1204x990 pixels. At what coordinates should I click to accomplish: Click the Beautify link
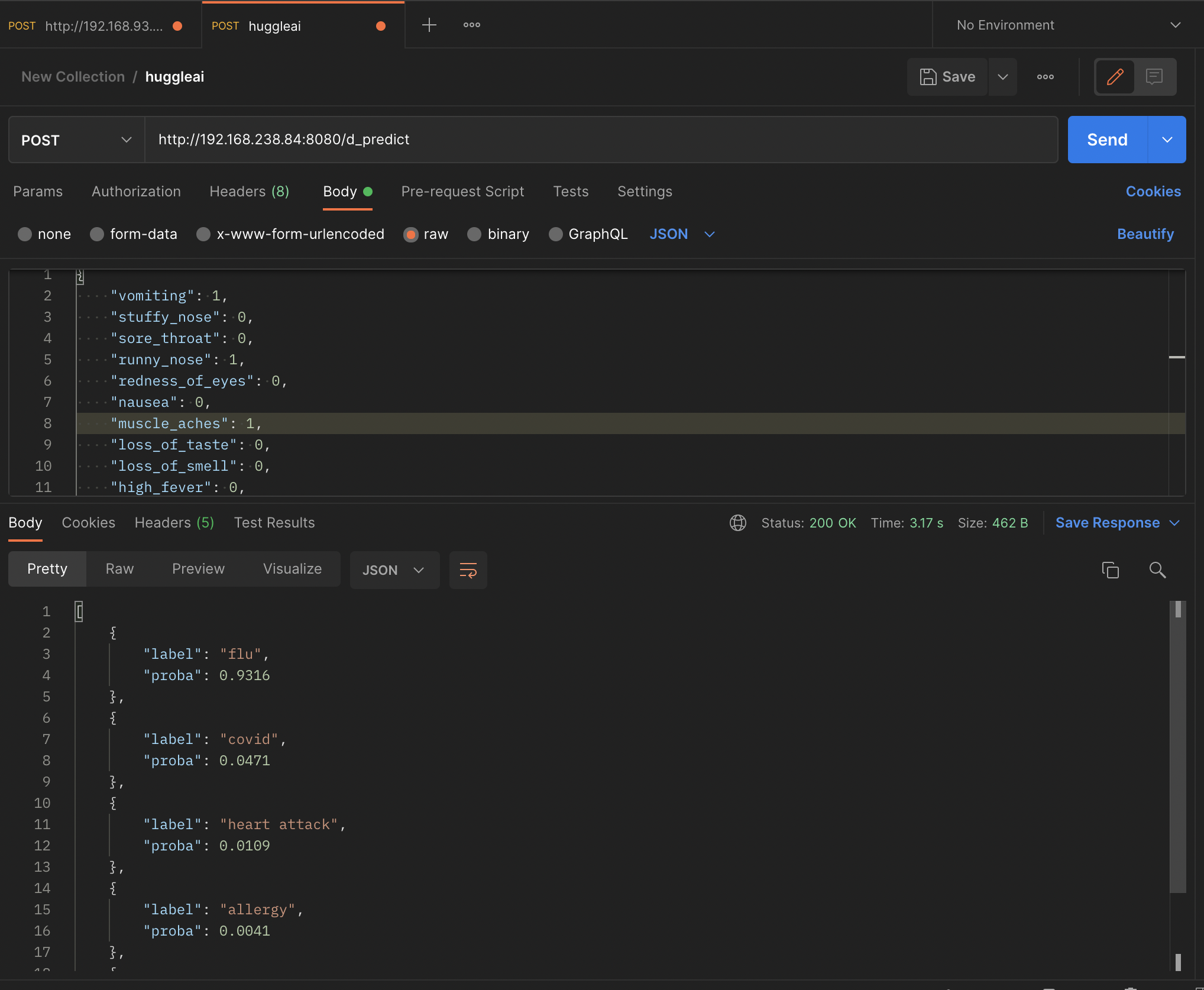tap(1145, 234)
